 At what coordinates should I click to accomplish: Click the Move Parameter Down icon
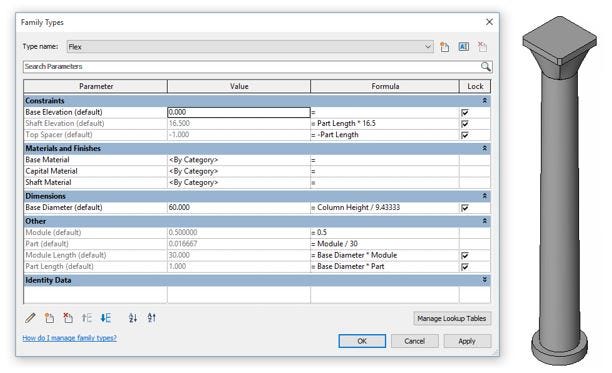pyautogui.click(x=105, y=318)
